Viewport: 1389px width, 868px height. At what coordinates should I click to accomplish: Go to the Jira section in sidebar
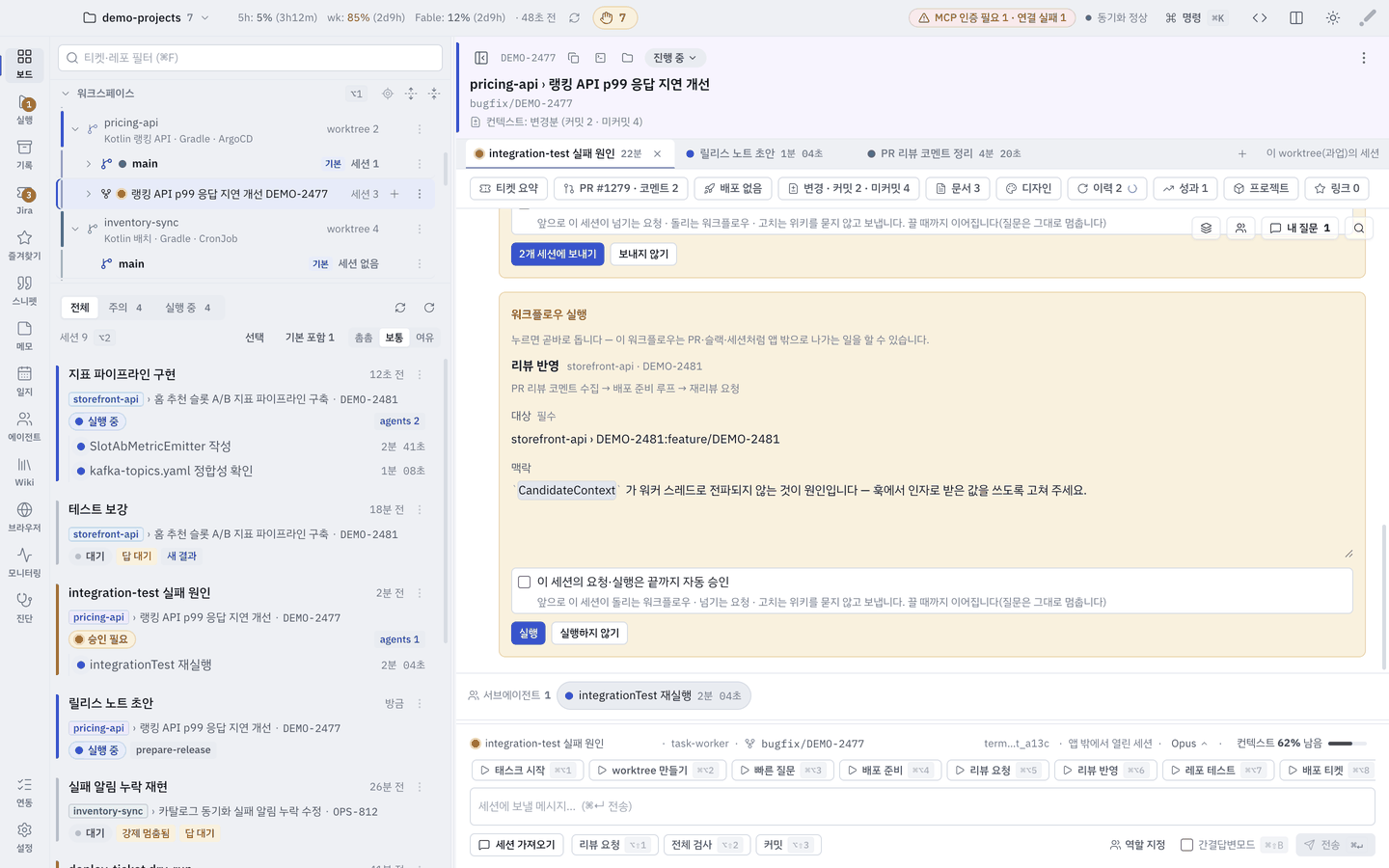coord(24,200)
